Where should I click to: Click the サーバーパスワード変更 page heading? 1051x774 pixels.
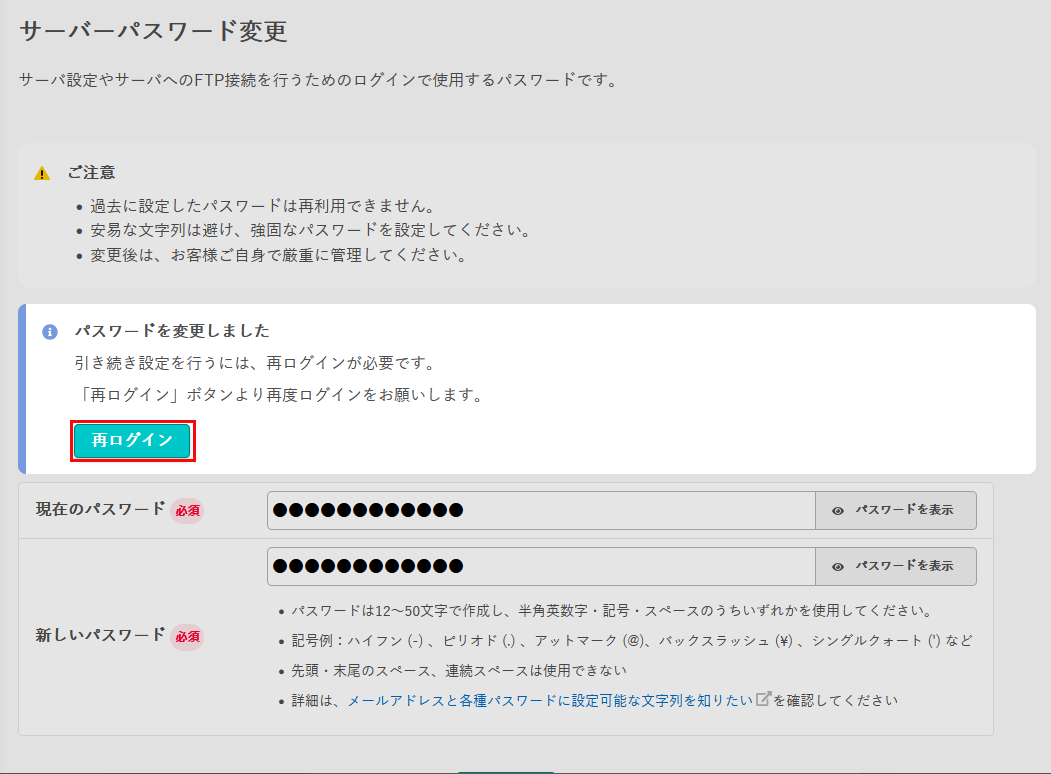click(x=153, y=31)
